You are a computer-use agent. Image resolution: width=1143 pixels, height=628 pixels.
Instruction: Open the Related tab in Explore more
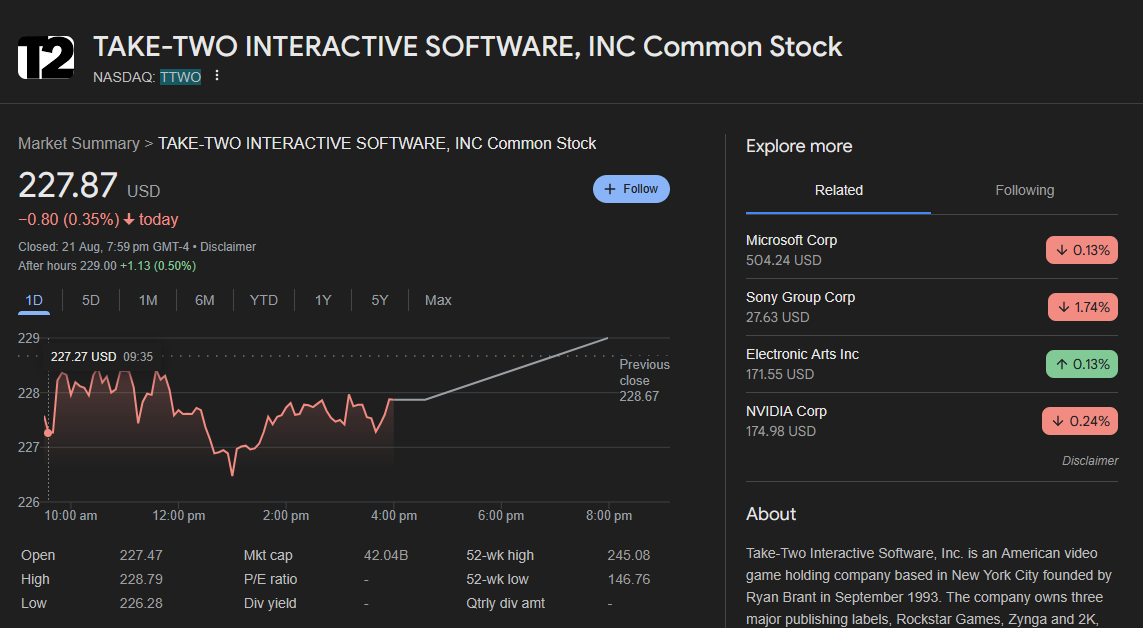pos(838,190)
